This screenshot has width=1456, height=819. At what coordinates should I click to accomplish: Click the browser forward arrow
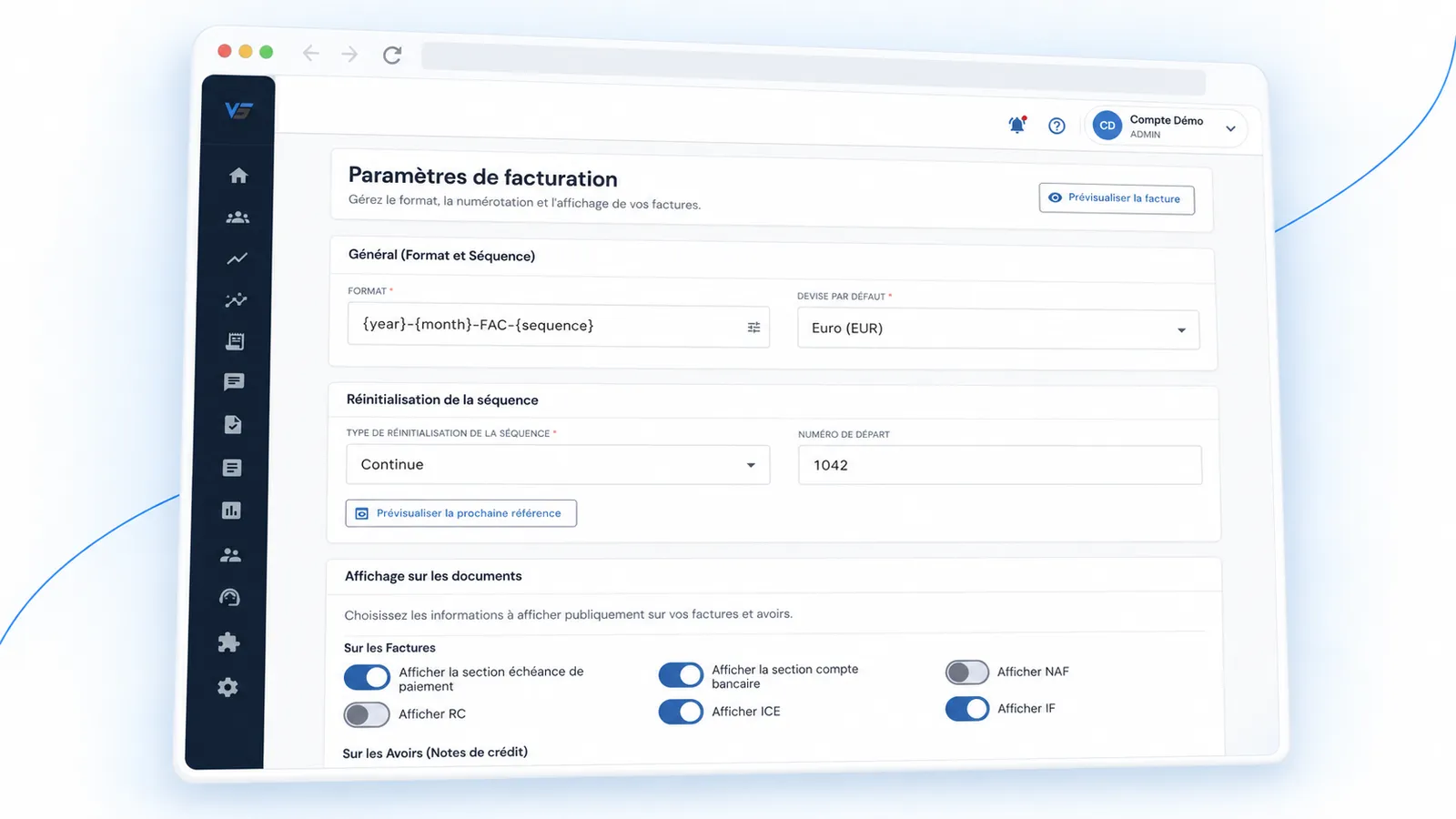point(349,55)
